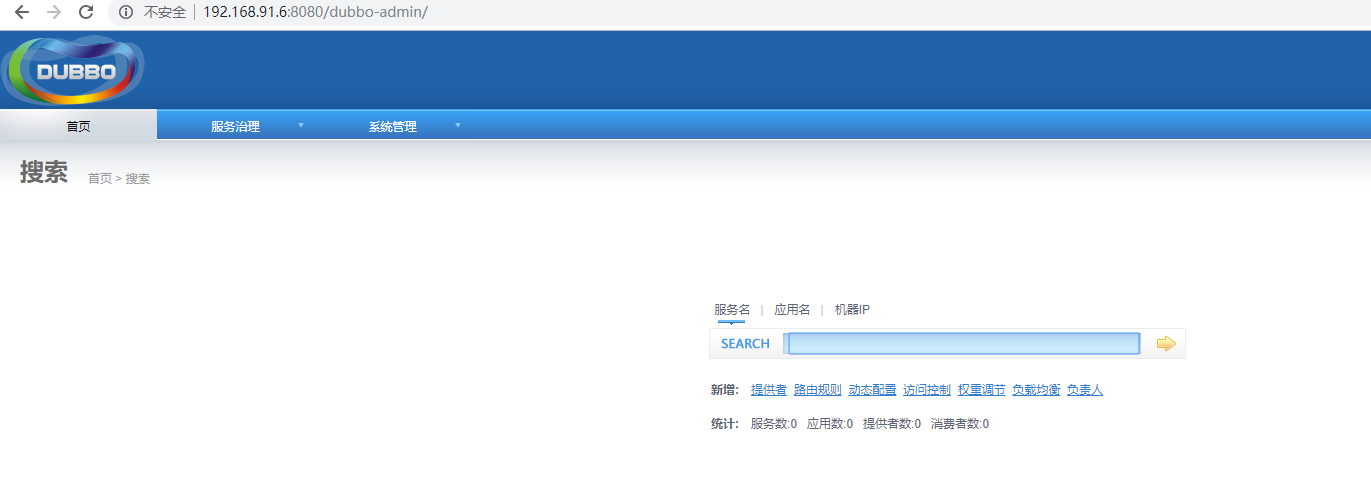Click the 提供者数:0 statistic
Viewport: 1371px width, 489px height.
(892, 424)
